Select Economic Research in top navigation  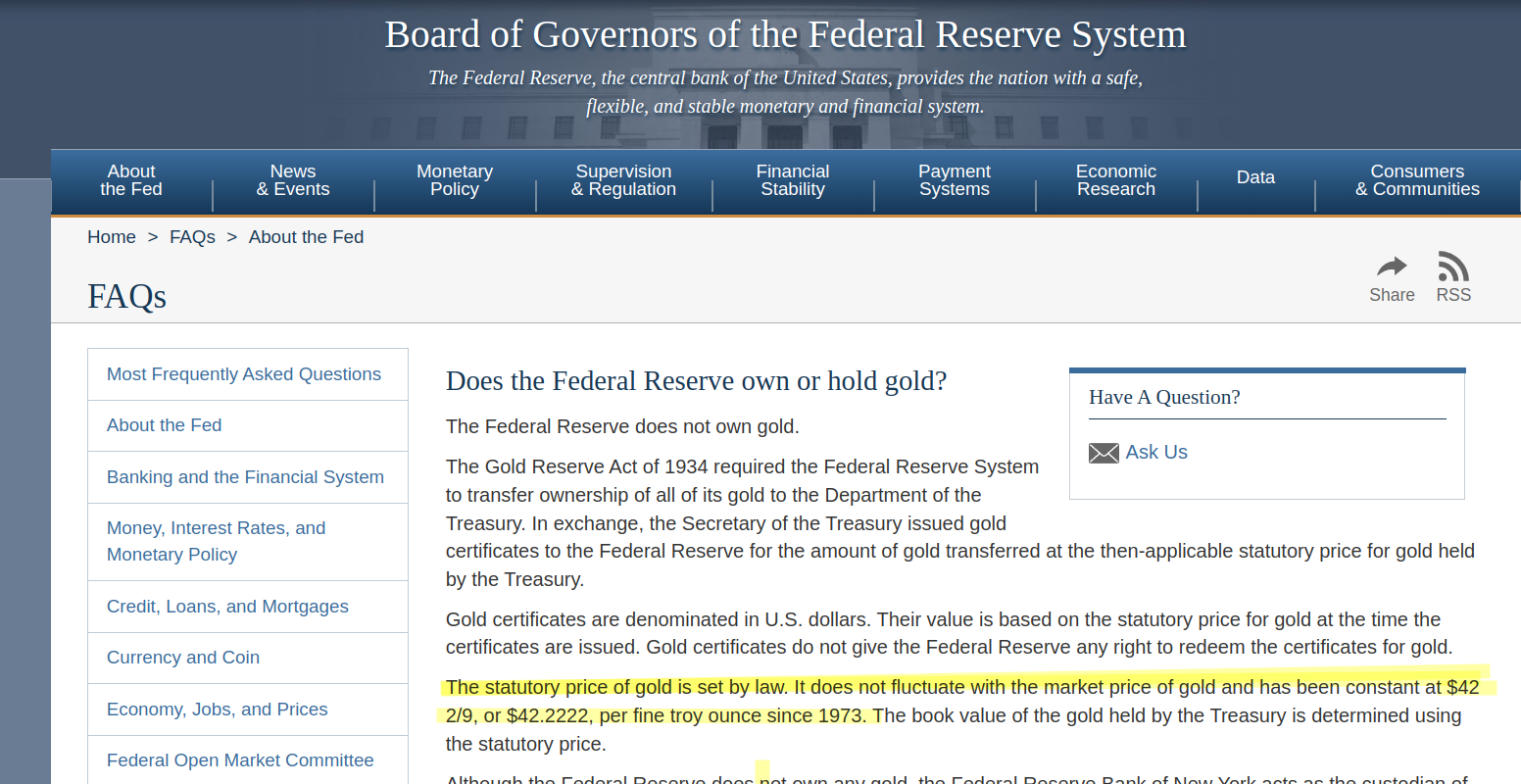tap(1115, 180)
